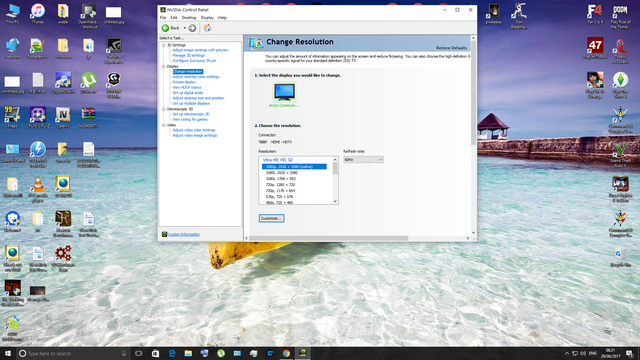The image size is (640, 360).
Task: Collapse the Display tree node
Action: pyautogui.click(x=164, y=66)
